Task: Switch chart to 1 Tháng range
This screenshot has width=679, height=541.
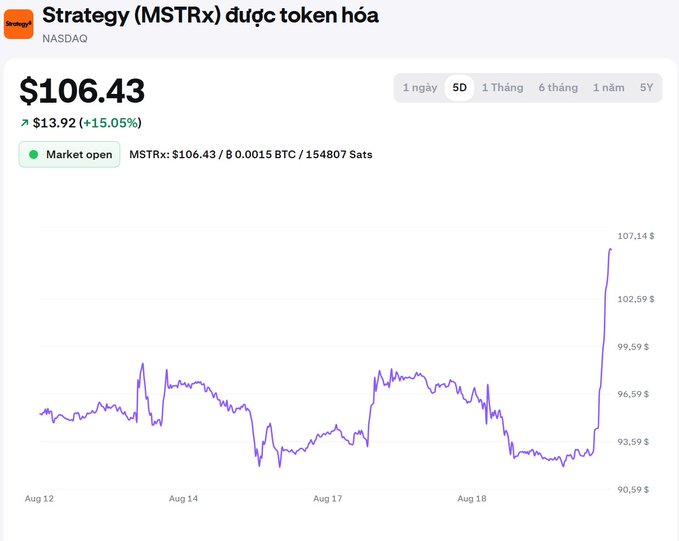Action: 502,87
